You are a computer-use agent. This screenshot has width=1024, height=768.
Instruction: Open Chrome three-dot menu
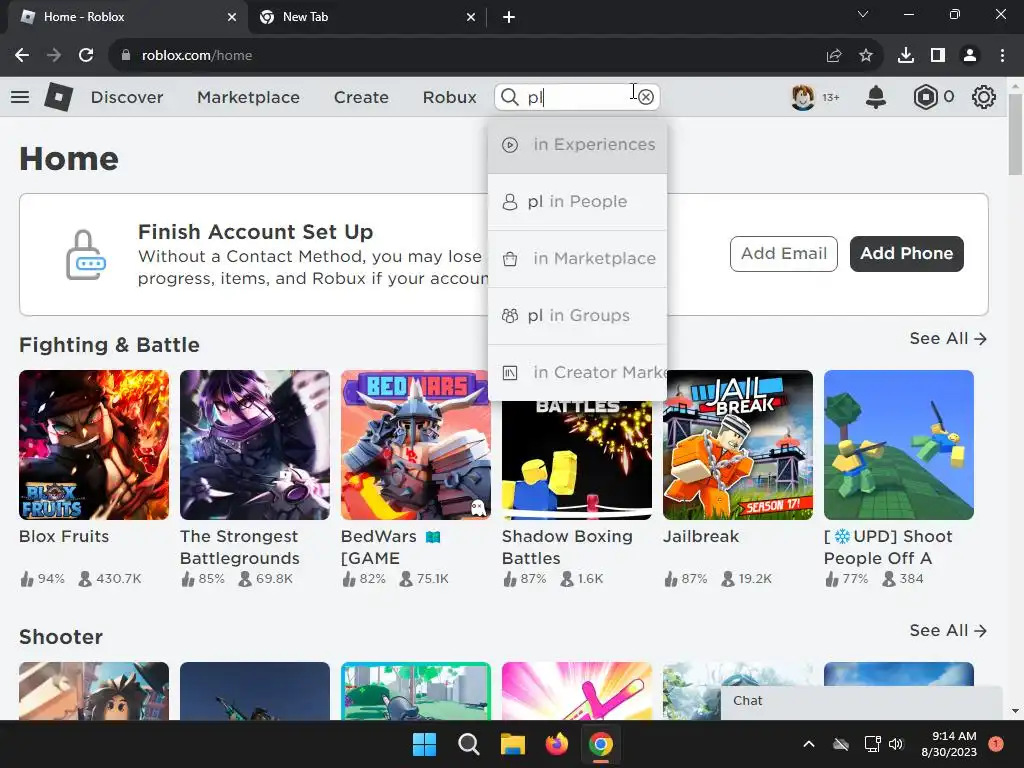click(x=1002, y=56)
